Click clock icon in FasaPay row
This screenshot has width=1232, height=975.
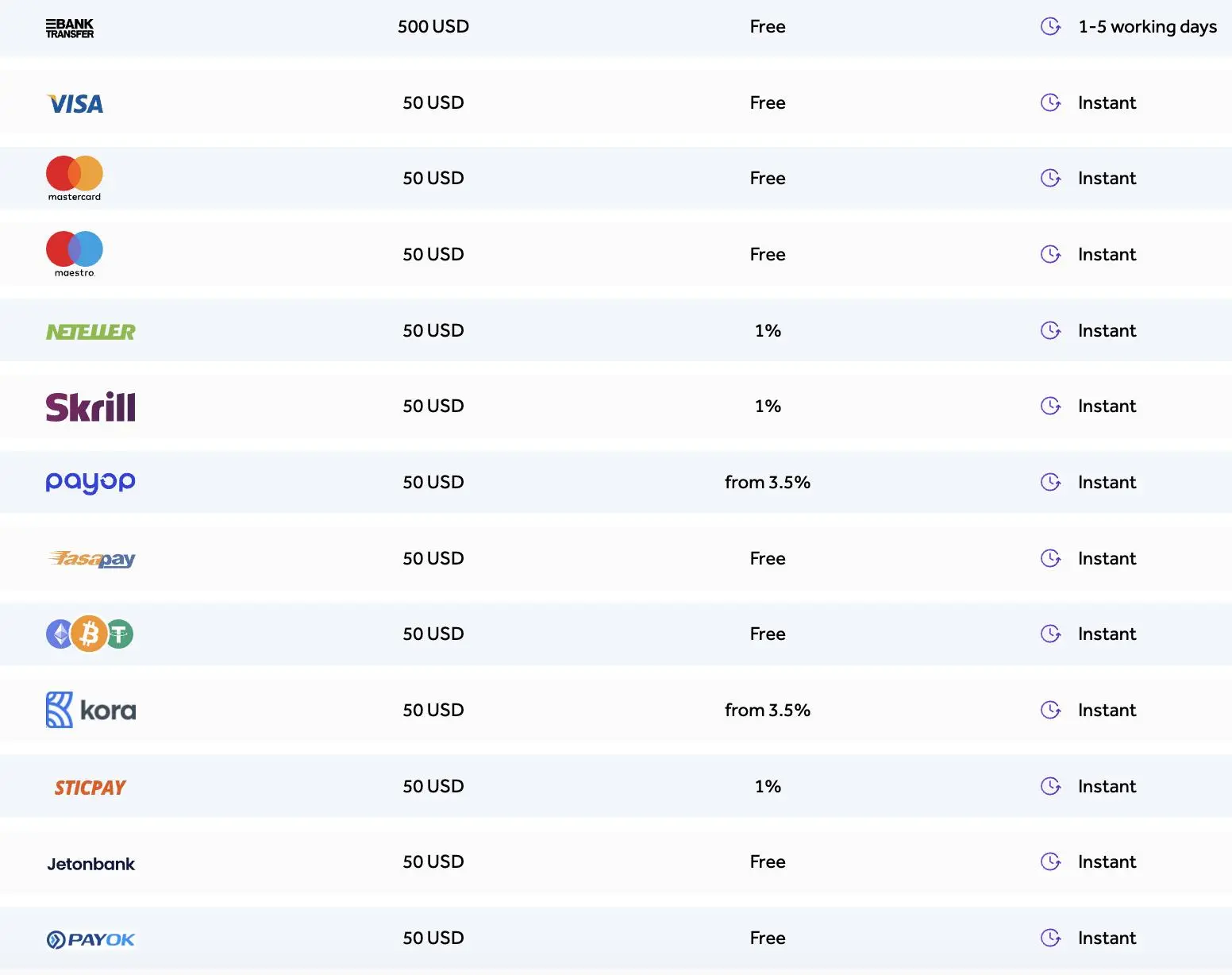1050,558
